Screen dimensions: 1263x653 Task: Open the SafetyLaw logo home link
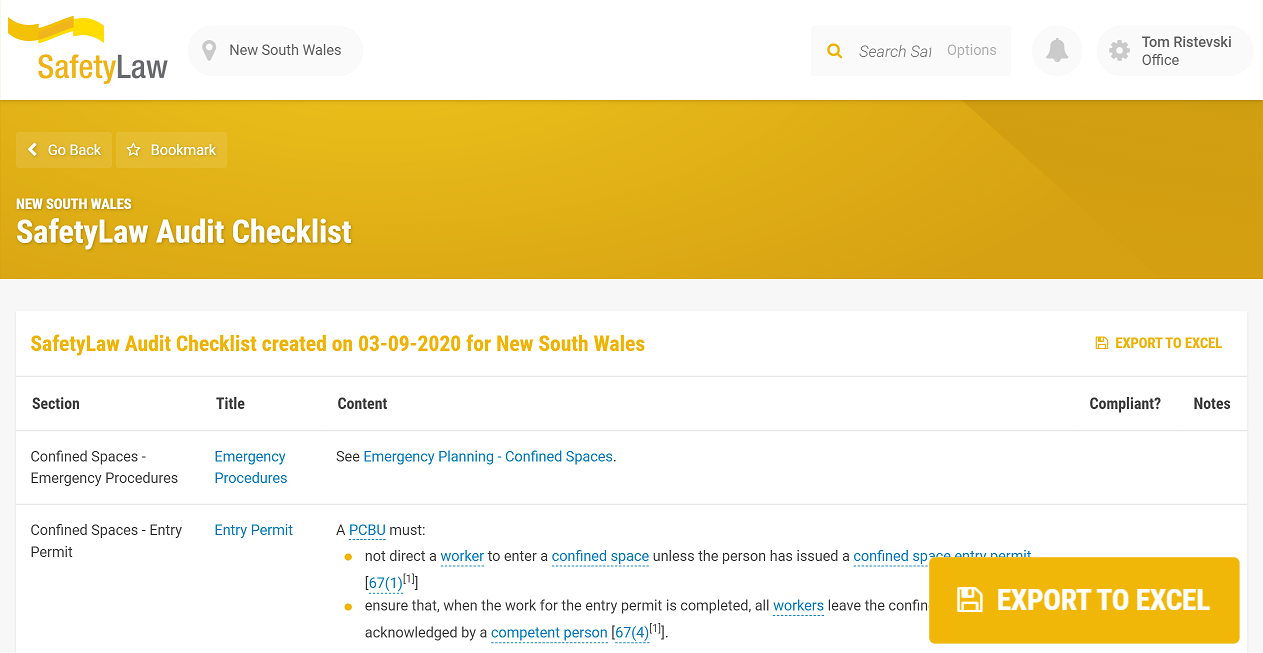88,50
